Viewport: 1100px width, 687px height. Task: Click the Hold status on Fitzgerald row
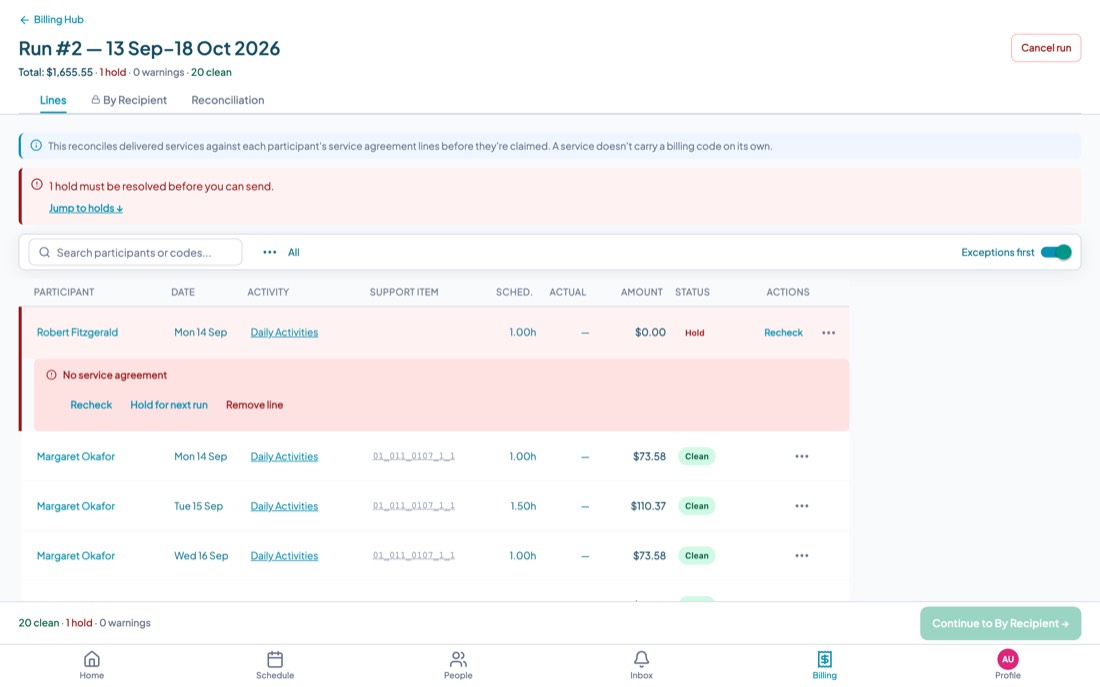click(x=695, y=333)
